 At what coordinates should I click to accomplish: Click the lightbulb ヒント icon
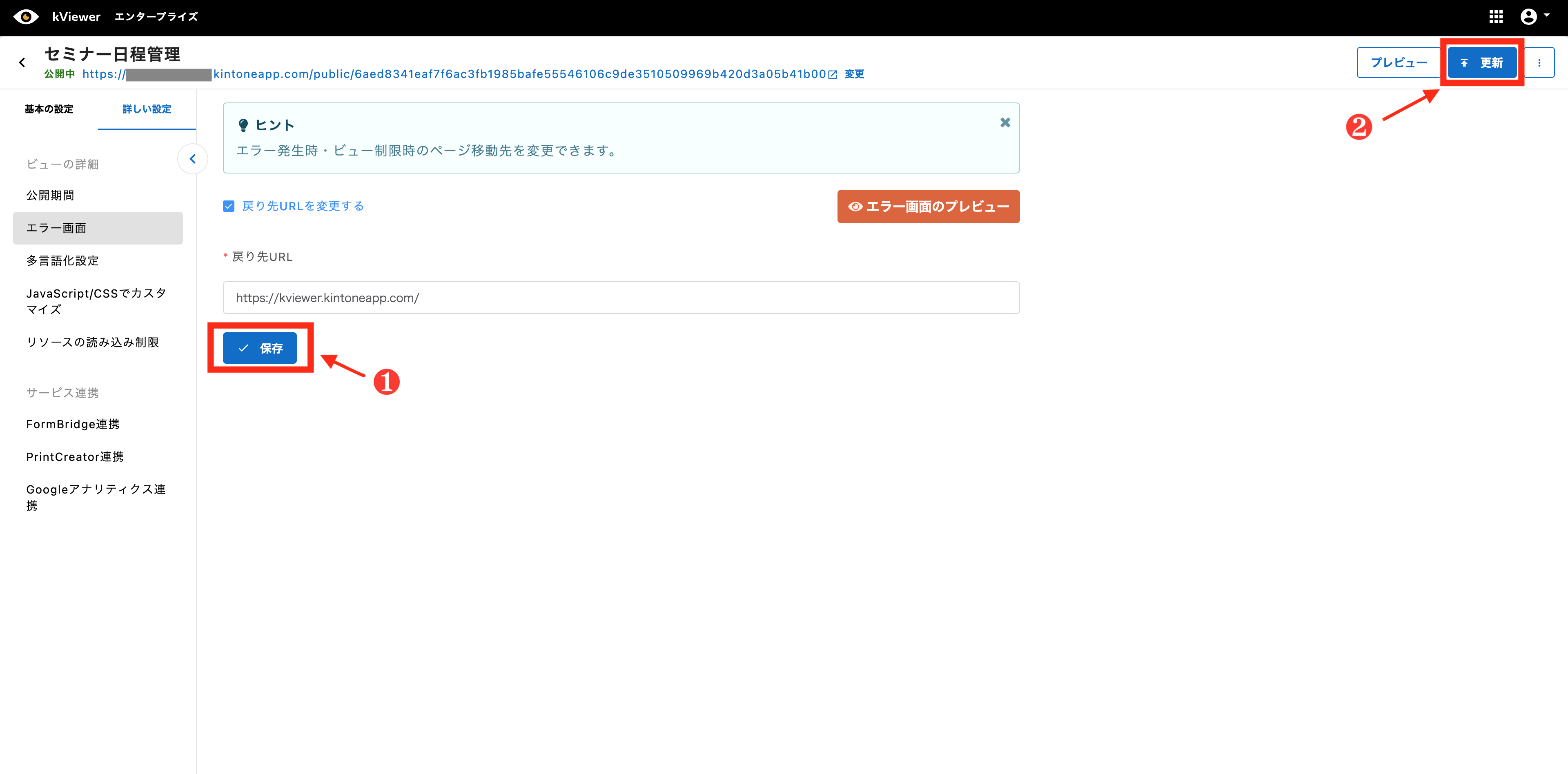[243, 125]
